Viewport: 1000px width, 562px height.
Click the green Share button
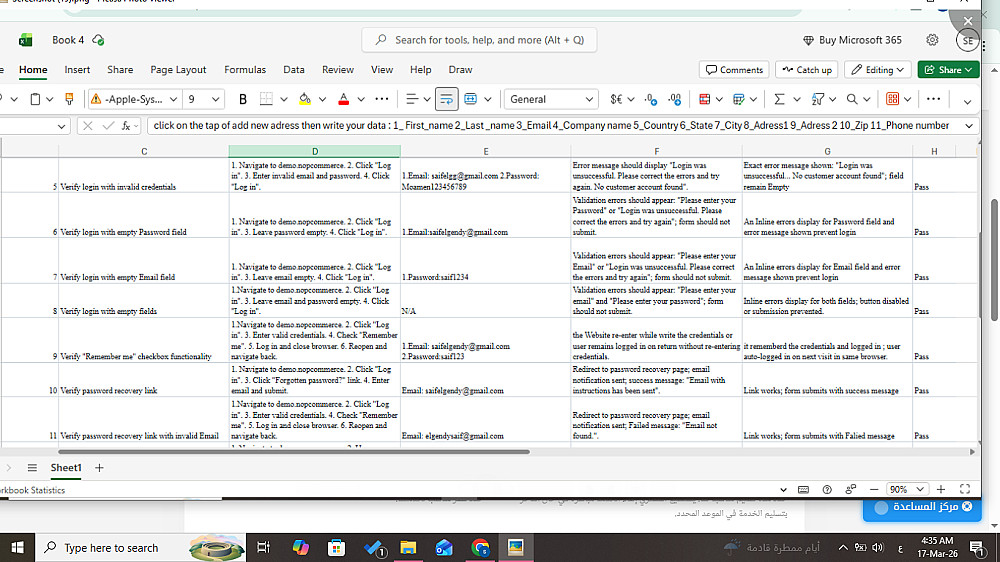tap(948, 70)
